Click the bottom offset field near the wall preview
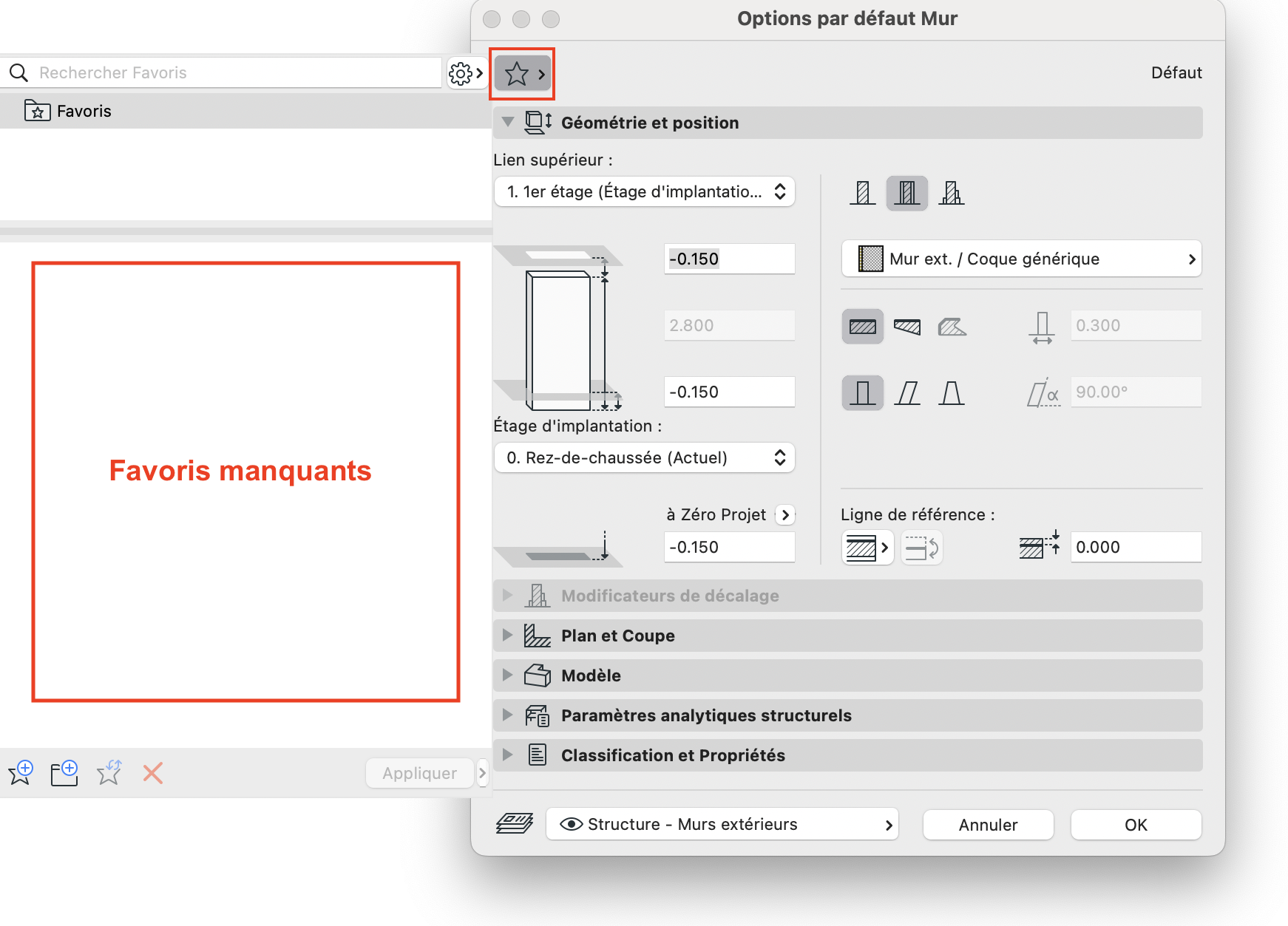The image size is (1288, 926). click(x=729, y=392)
